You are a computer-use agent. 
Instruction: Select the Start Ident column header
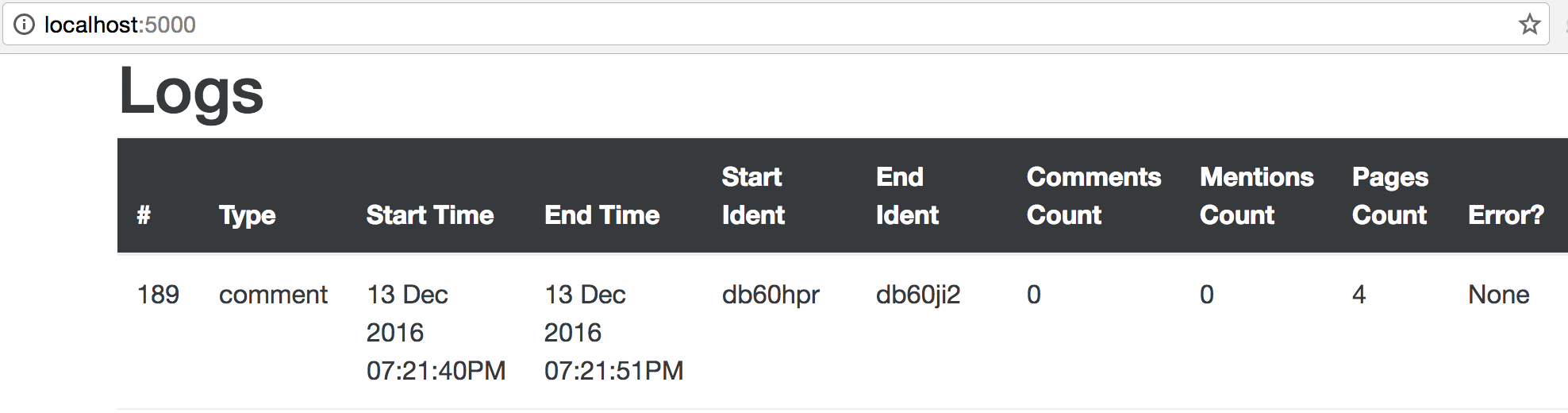click(x=753, y=195)
